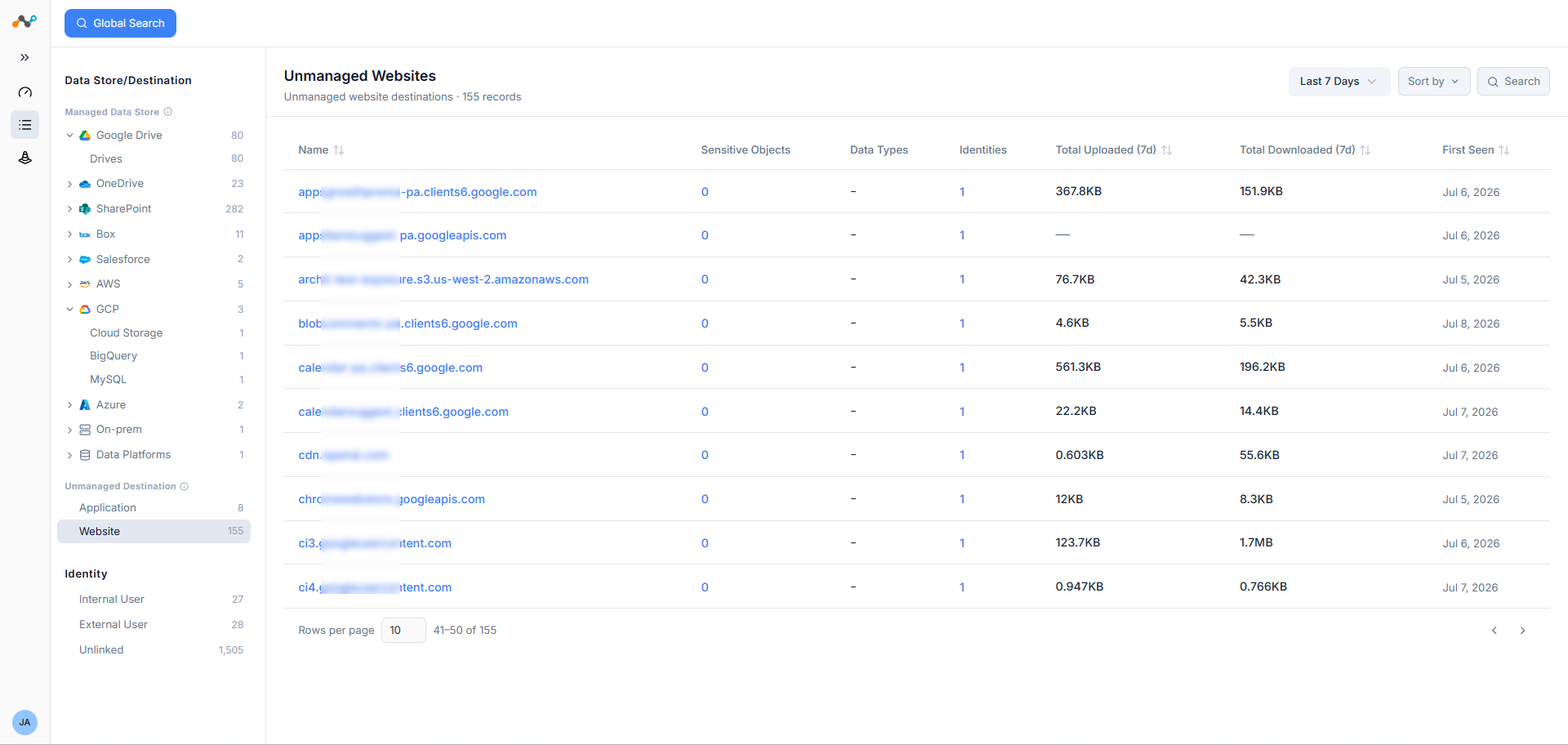1568x745 pixels.
Task: Click the On-prem server icon
Action: tap(85, 430)
